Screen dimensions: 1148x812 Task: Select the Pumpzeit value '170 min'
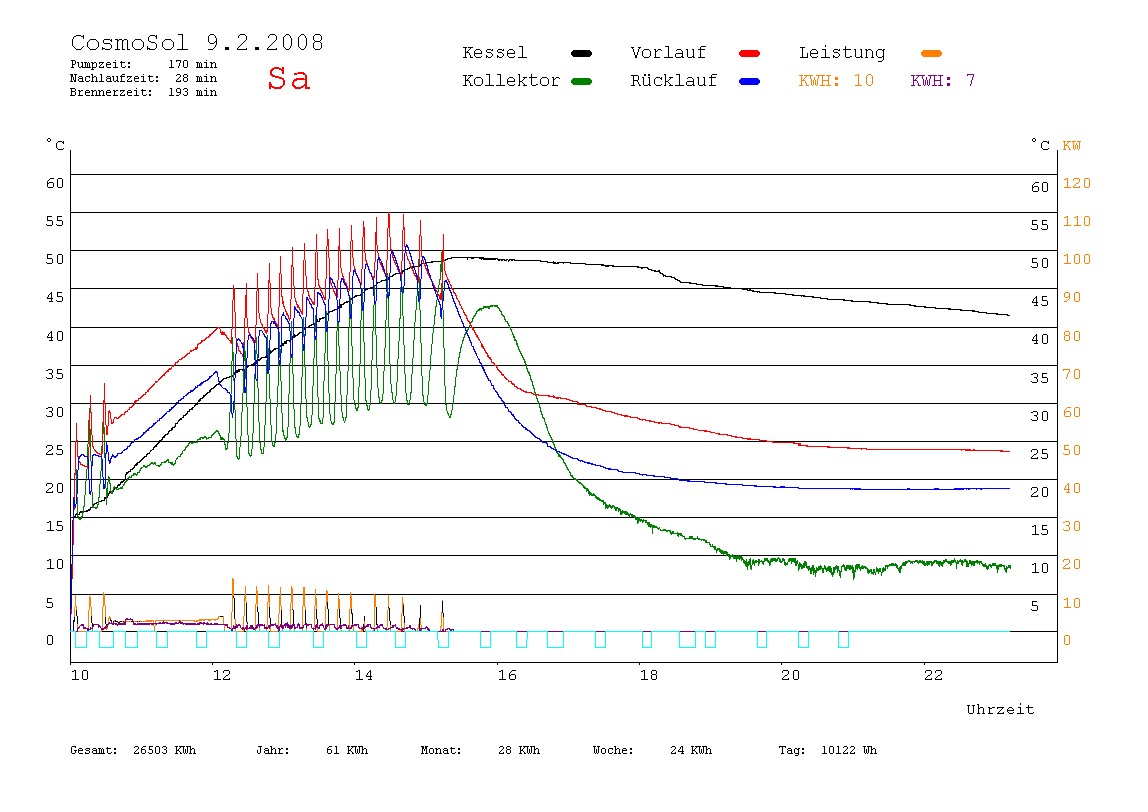[193, 64]
